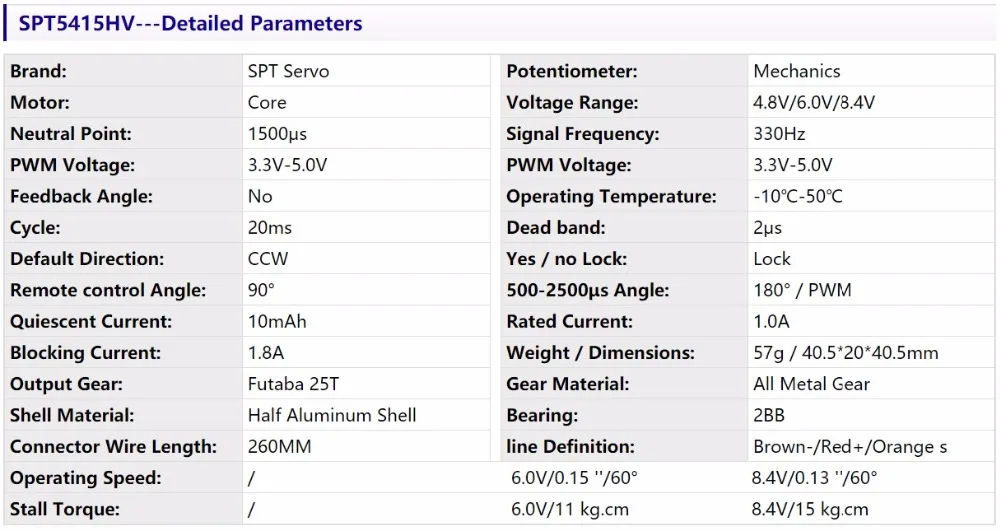
Task: Click the Dead band 2µs value
Action: point(767,228)
